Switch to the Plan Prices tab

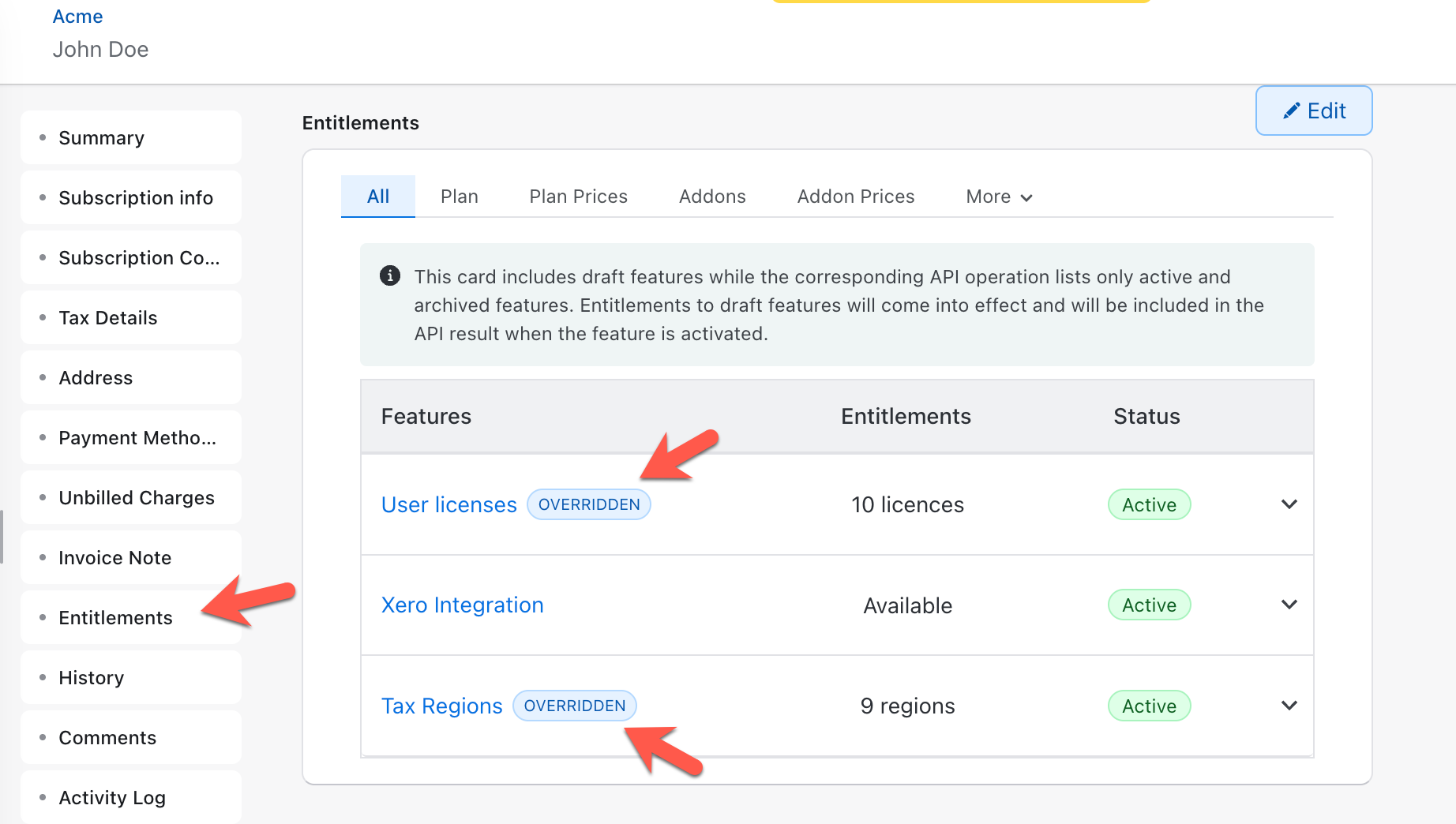pos(578,197)
